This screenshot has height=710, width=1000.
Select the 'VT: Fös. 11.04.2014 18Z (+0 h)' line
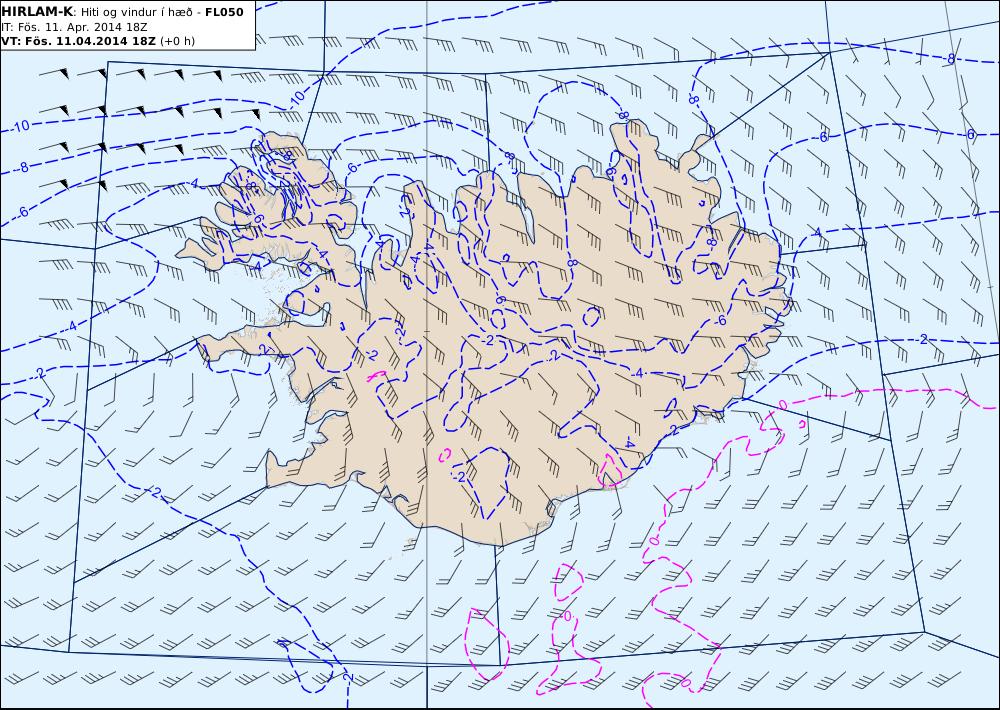coord(98,41)
